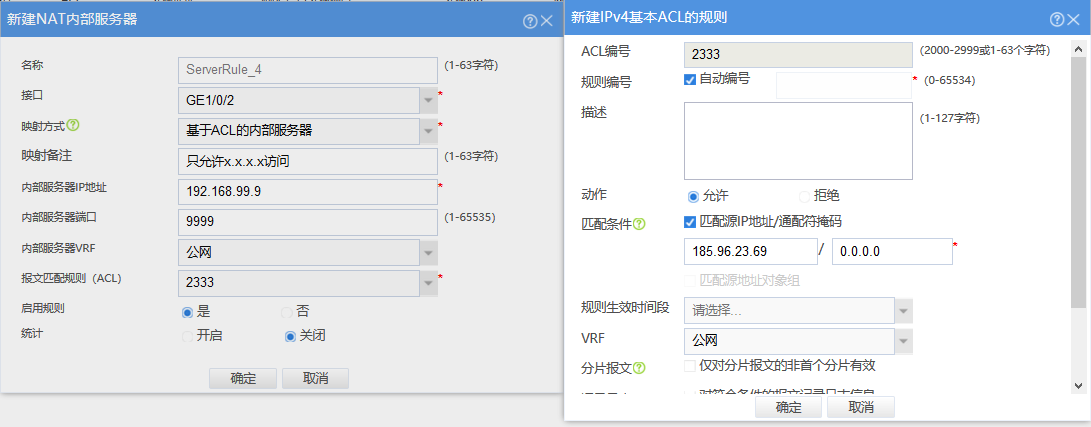The height and width of the screenshot is (427, 1091).
Task: Close the 新建NAT内部服务器 dialog
Action: tap(546, 19)
